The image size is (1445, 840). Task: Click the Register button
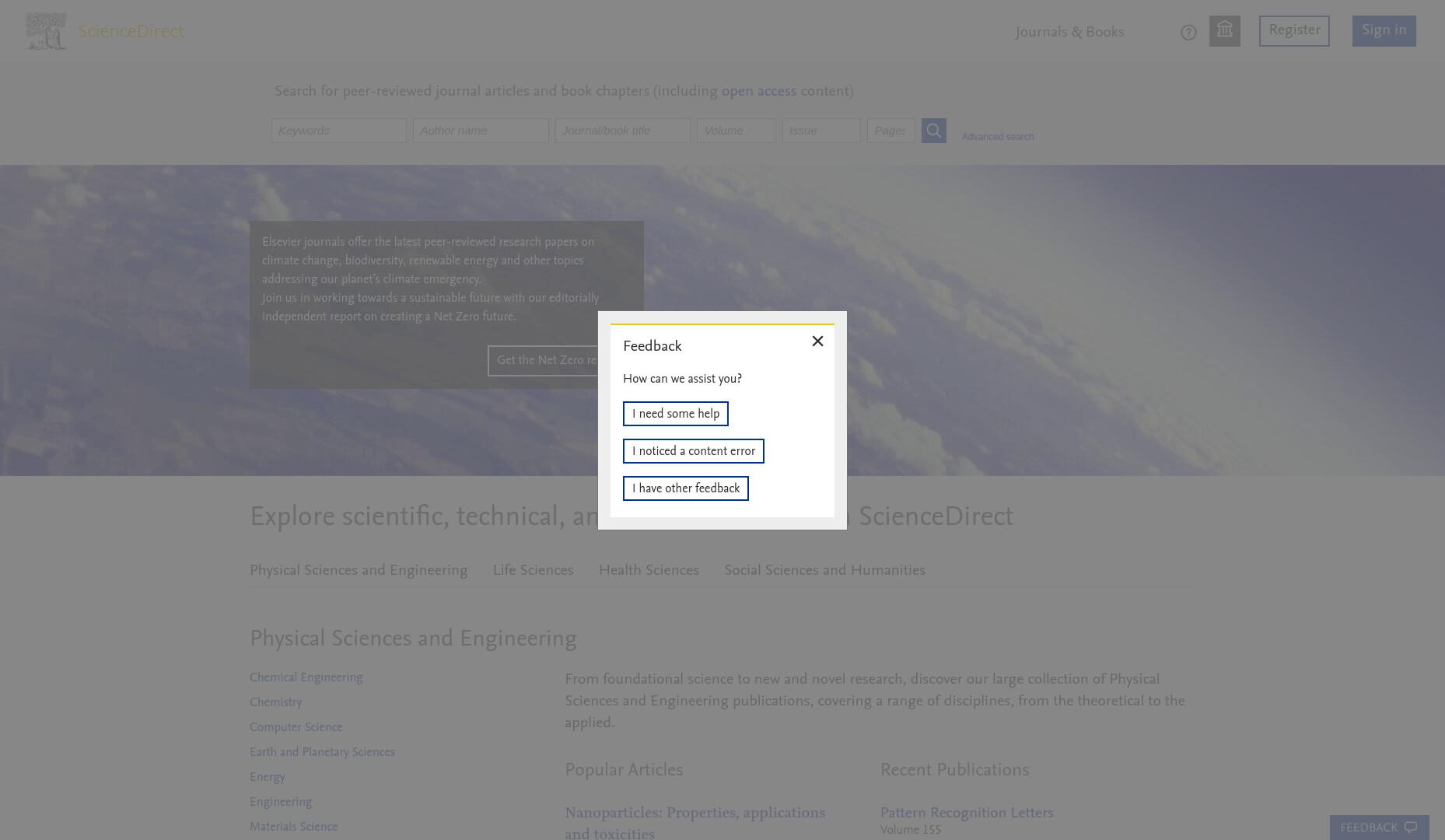(1294, 31)
